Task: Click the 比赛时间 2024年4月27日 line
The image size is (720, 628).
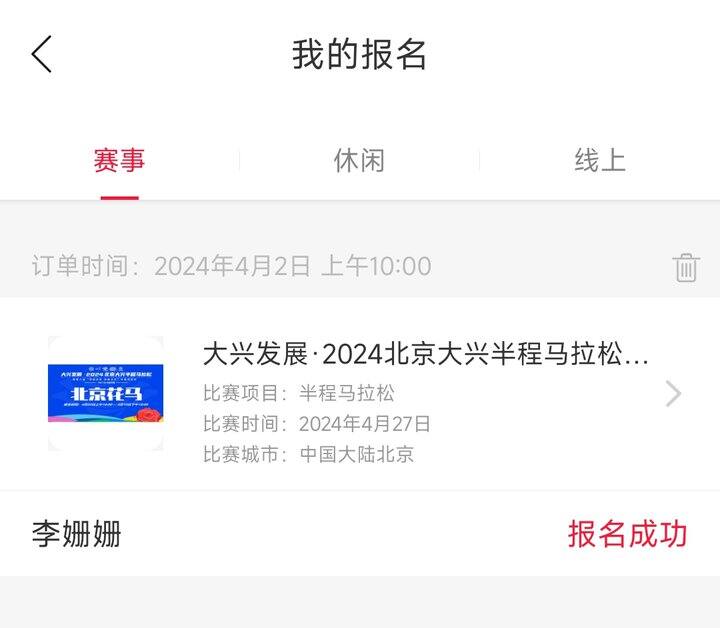Action: (317, 424)
